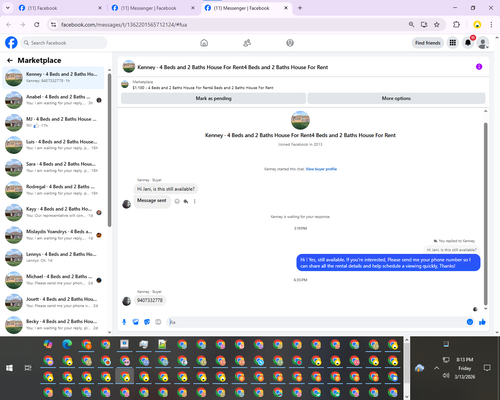Click the reply arrow beside Message sent
Image resolution: width=500 pixels, height=400 pixels.
(186, 201)
